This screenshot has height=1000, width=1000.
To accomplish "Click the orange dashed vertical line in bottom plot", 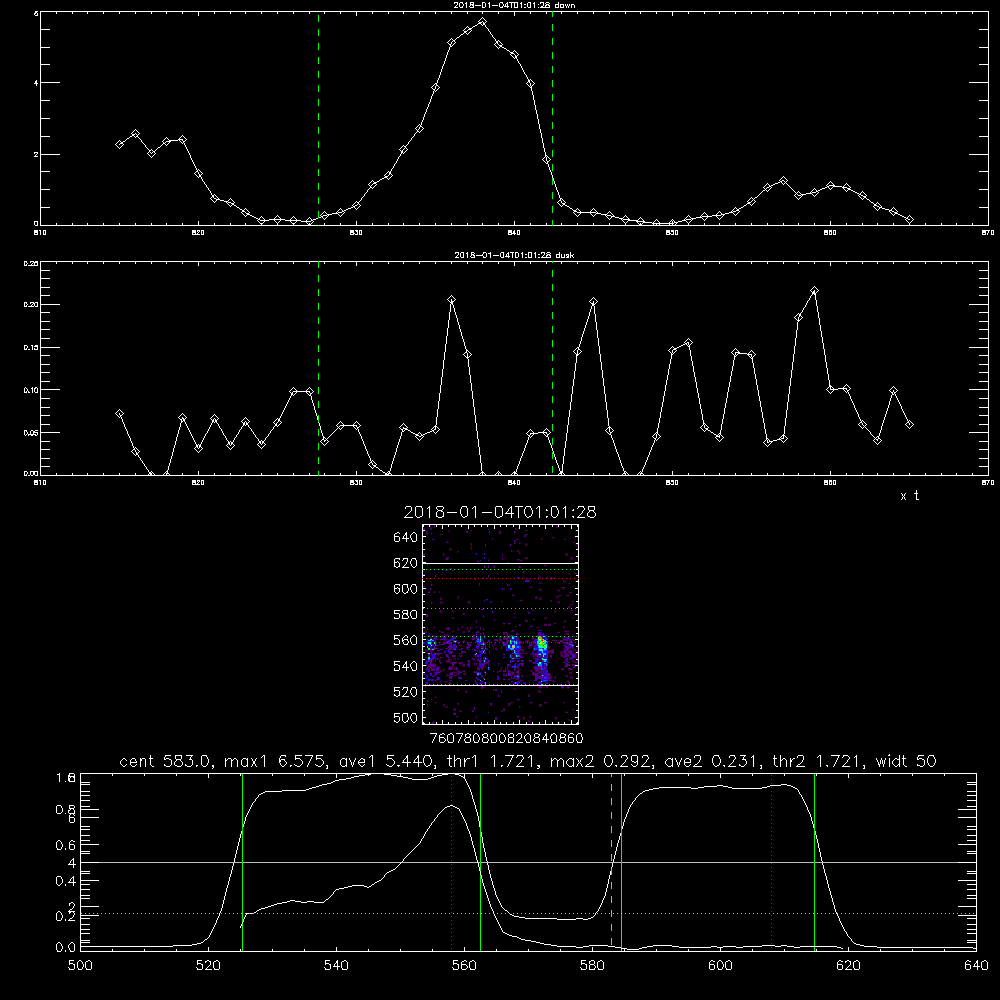I will pos(611,860).
